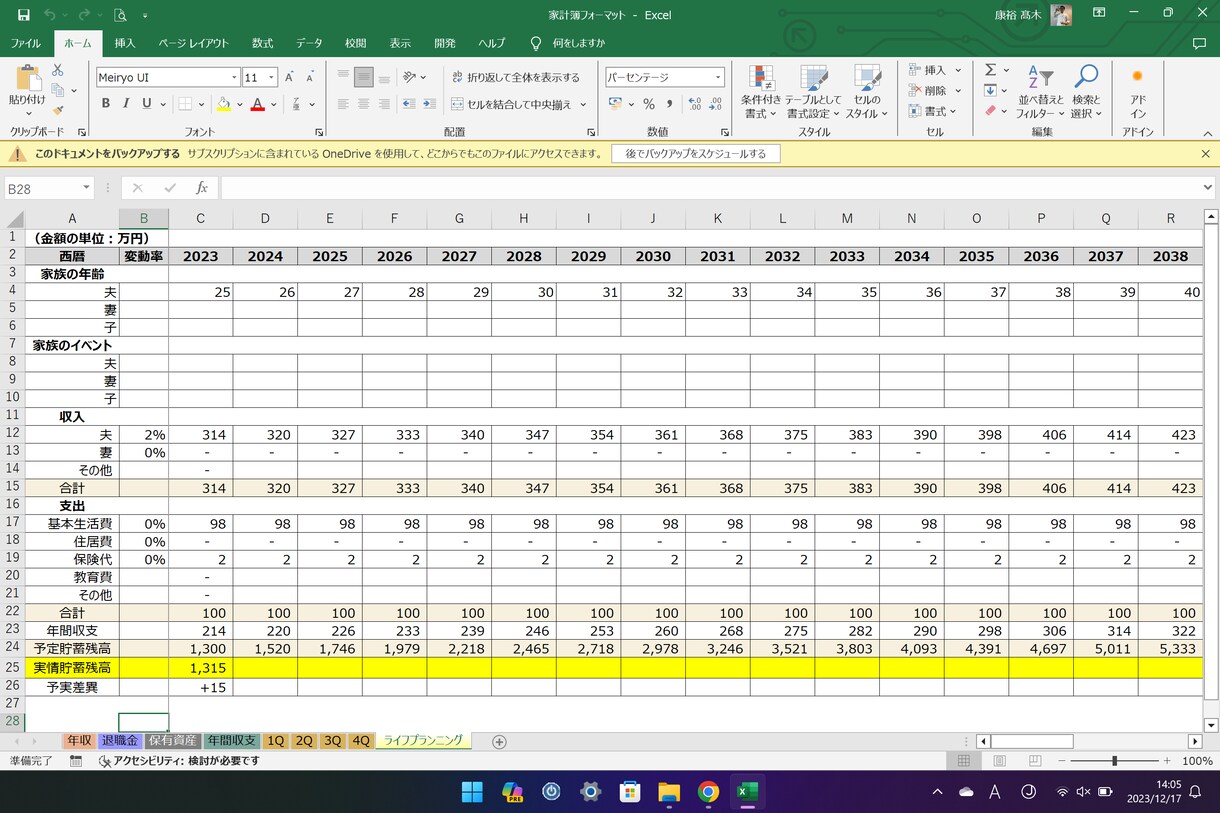Open the 数式 ribbon tab

[x=262, y=43]
